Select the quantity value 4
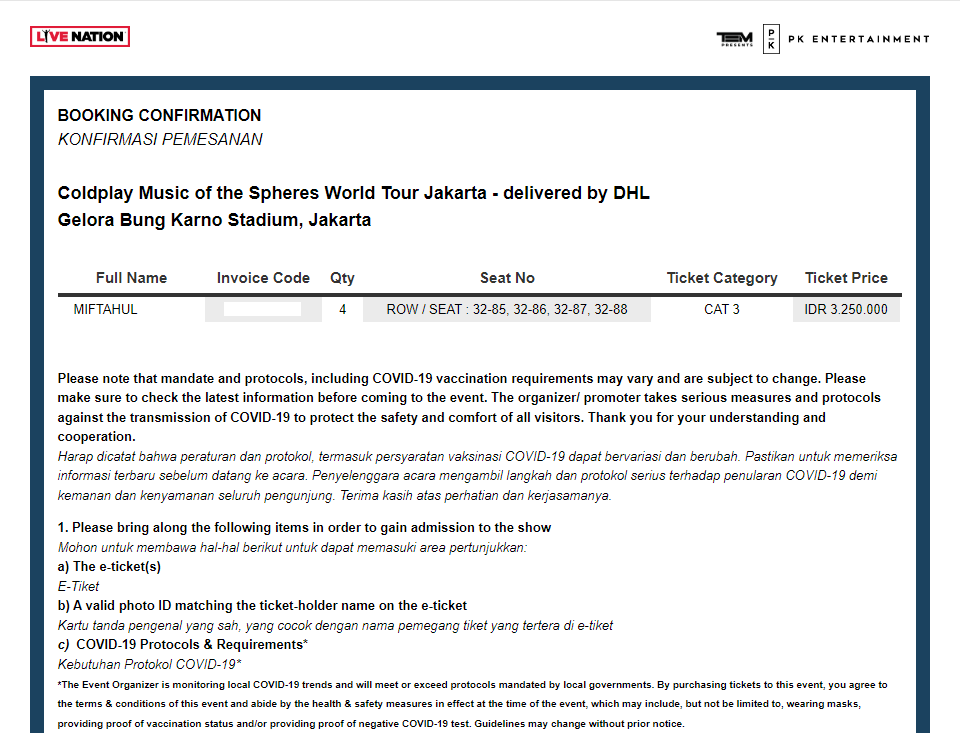This screenshot has width=960, height=733. [342, 309]
